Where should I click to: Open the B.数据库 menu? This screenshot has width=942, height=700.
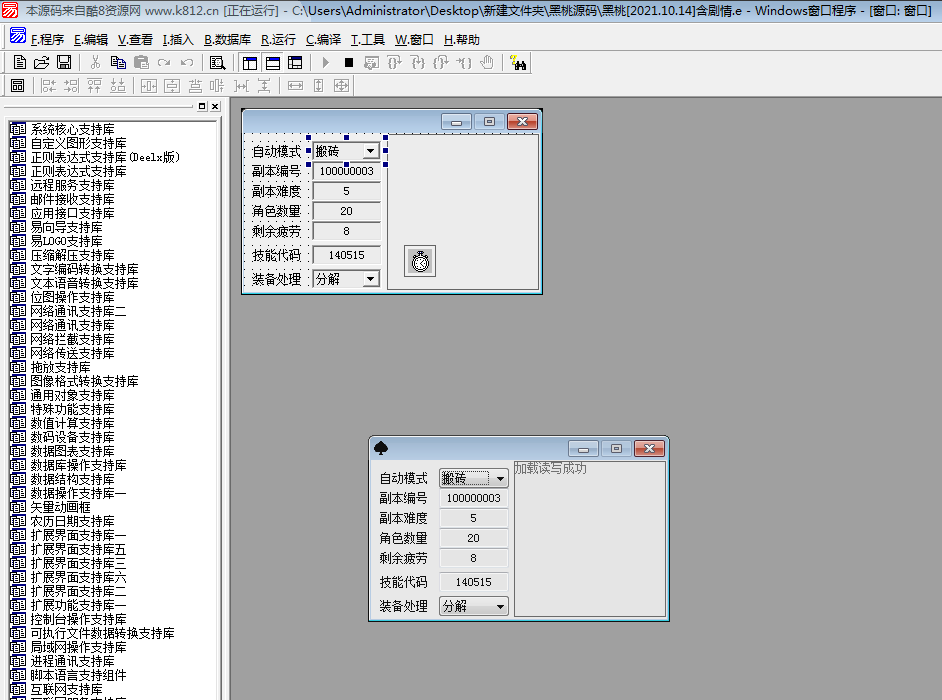pyautogui.click(x=227, y=40)
